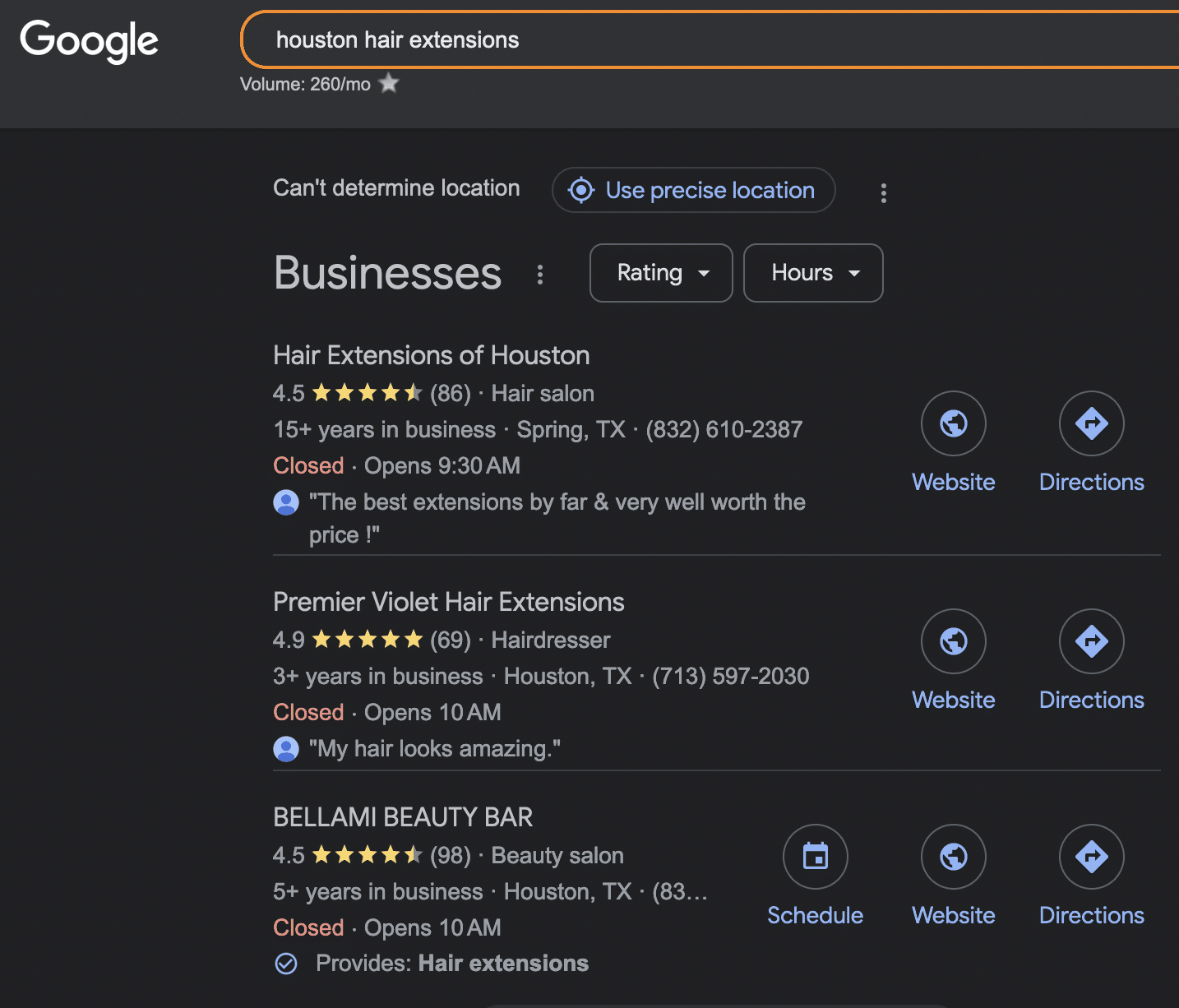The width and height of the screenshot is (1179, 1008).
Task: Get Directions to BELLAMI BEAUTY BAR
Action: [x=1091, y=857]
